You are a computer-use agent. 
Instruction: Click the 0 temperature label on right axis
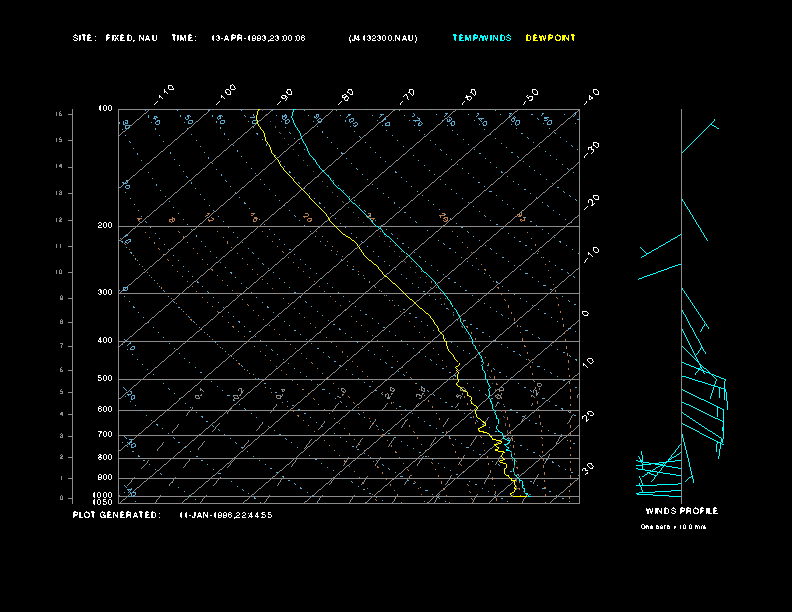point(586,313)
